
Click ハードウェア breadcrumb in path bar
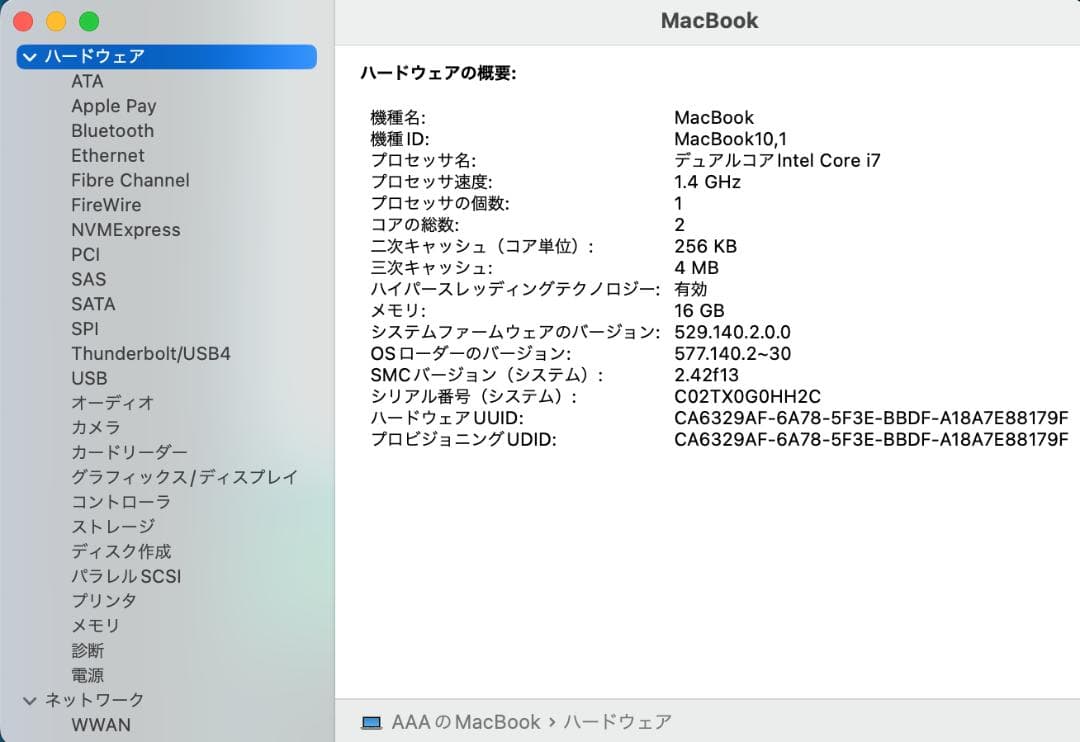(x=617, y=722)
